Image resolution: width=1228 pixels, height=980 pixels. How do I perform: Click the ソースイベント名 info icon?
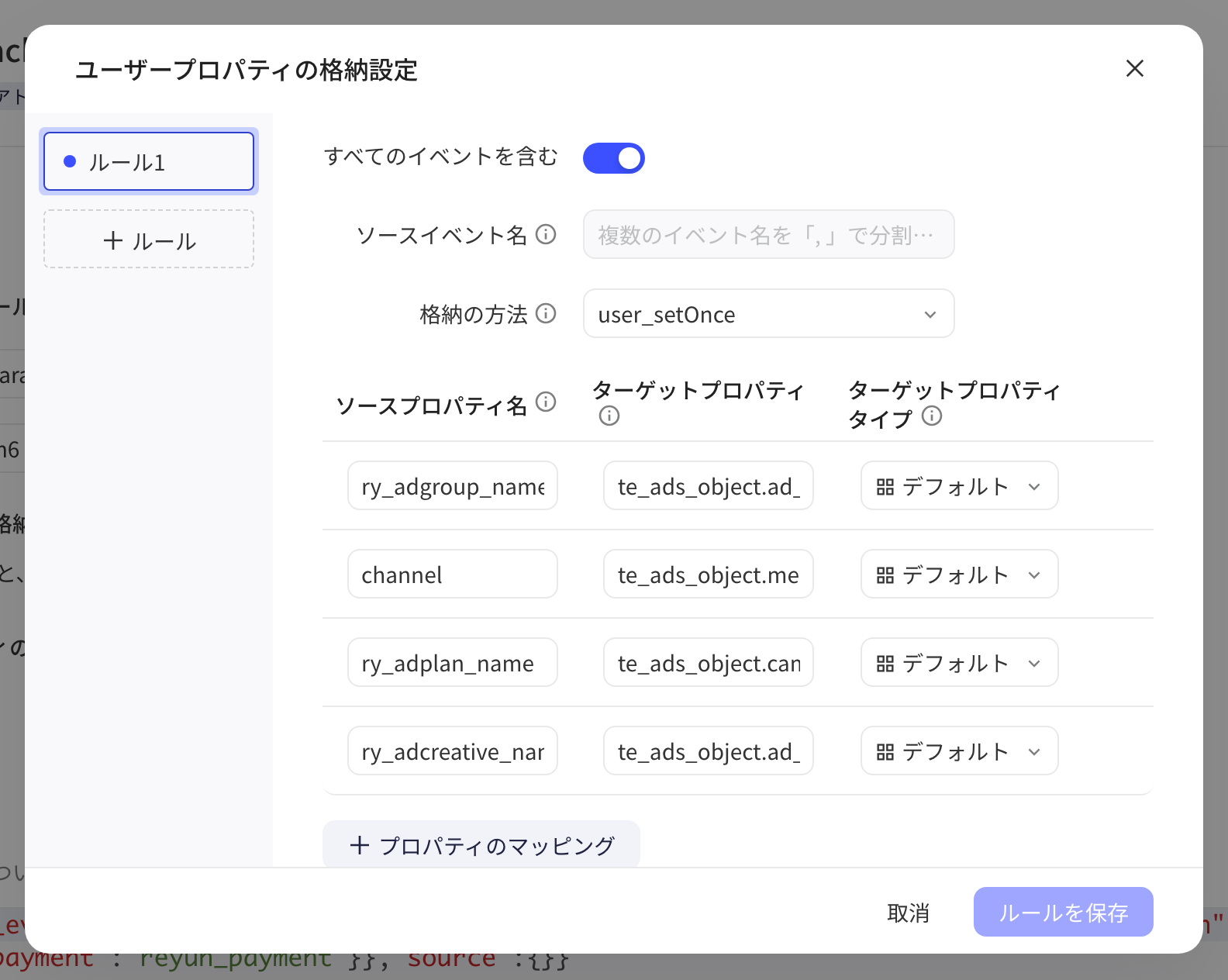546,234
